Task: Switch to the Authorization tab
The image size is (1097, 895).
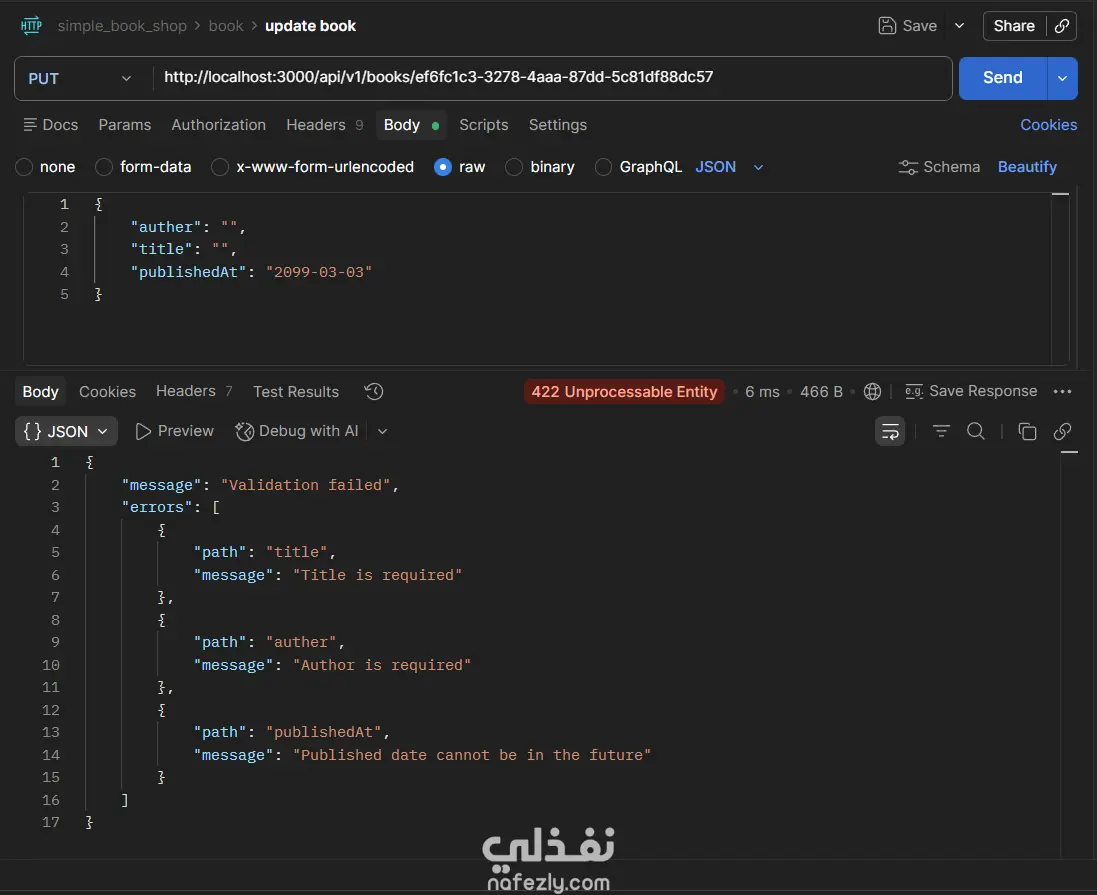Action: click(218, 125)
